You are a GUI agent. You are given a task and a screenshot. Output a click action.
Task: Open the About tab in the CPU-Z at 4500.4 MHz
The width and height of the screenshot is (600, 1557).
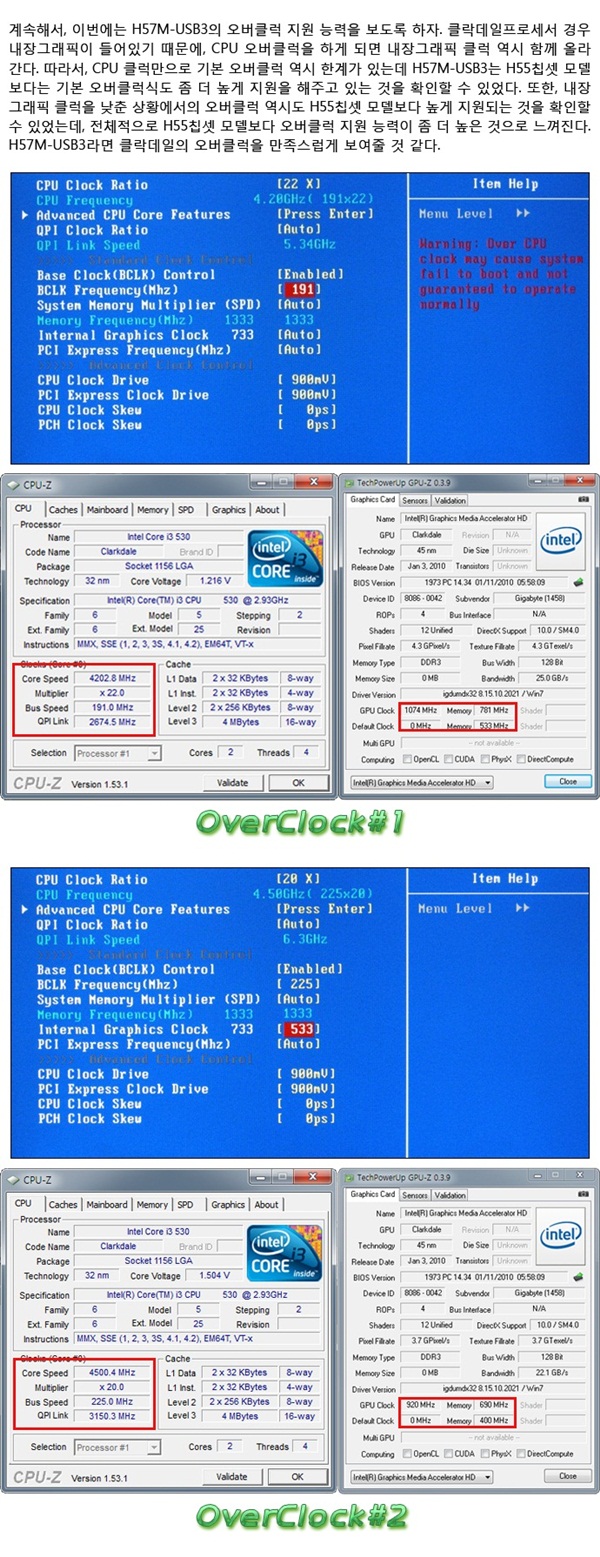tap(267, 1204)
